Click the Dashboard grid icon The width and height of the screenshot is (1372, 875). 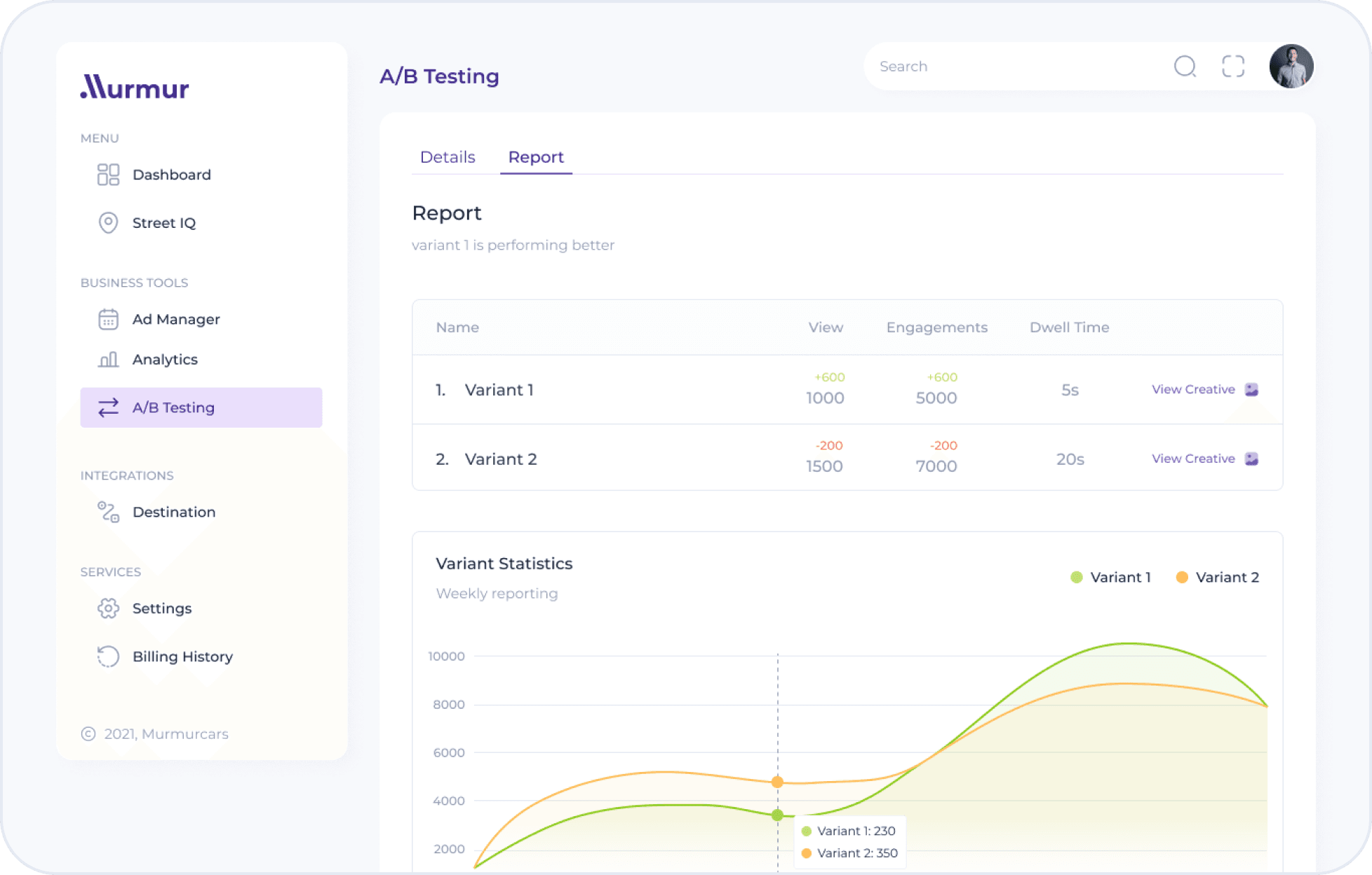pos(108,175)
